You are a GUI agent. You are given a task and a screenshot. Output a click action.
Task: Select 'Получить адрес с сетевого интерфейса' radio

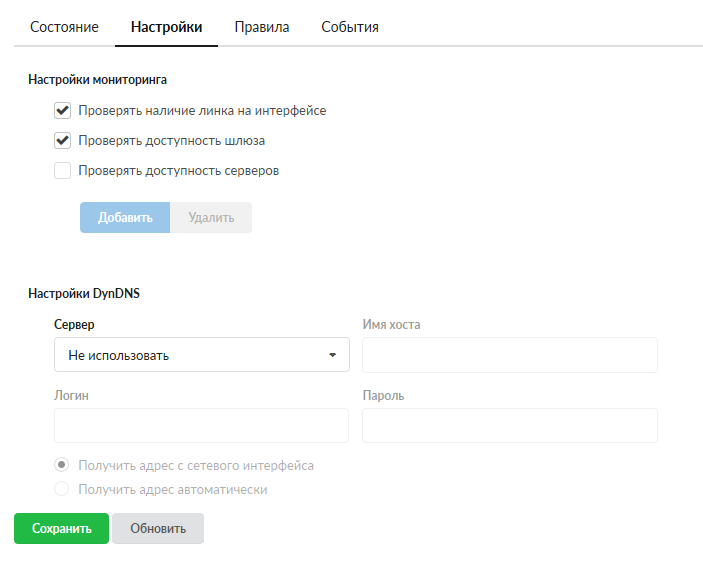(x=62, y=466)
